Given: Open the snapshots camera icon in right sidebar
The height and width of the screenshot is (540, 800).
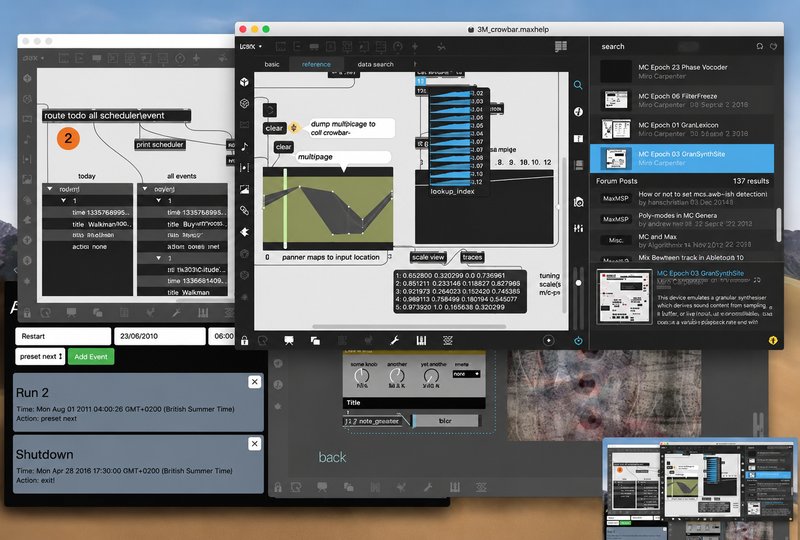Looking at the screenshot, I should [578, 202].
